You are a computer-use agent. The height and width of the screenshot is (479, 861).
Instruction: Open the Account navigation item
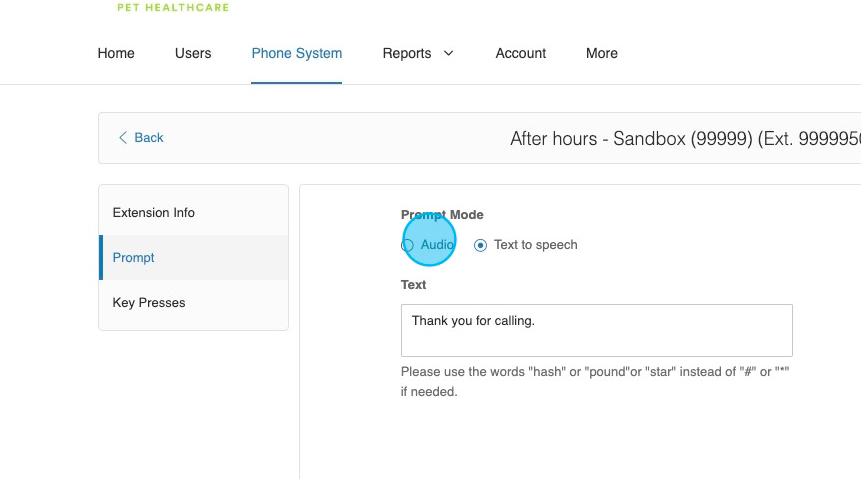click(x=521, y=53)
